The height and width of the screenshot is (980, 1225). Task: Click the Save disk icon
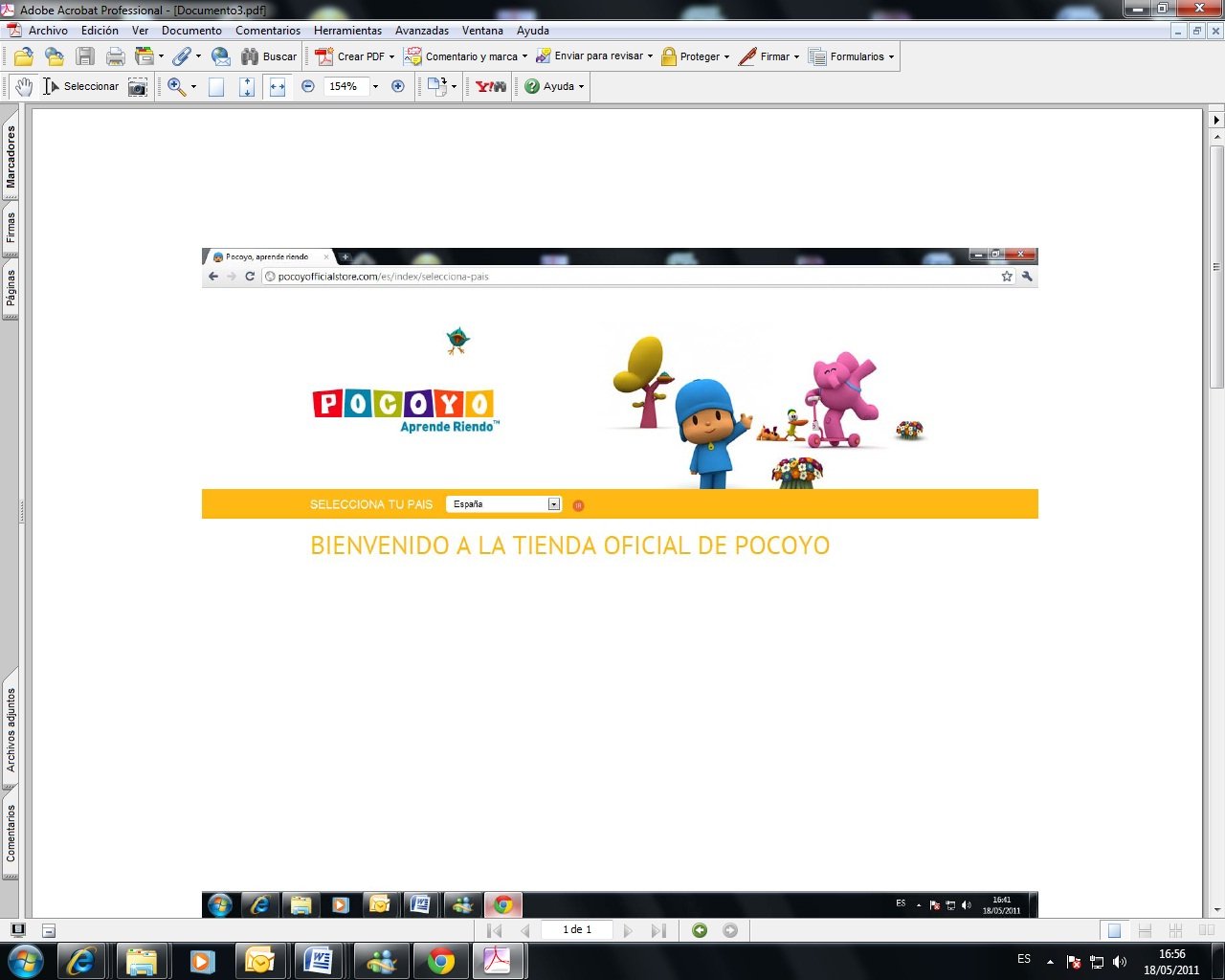[x=85, y=56]
